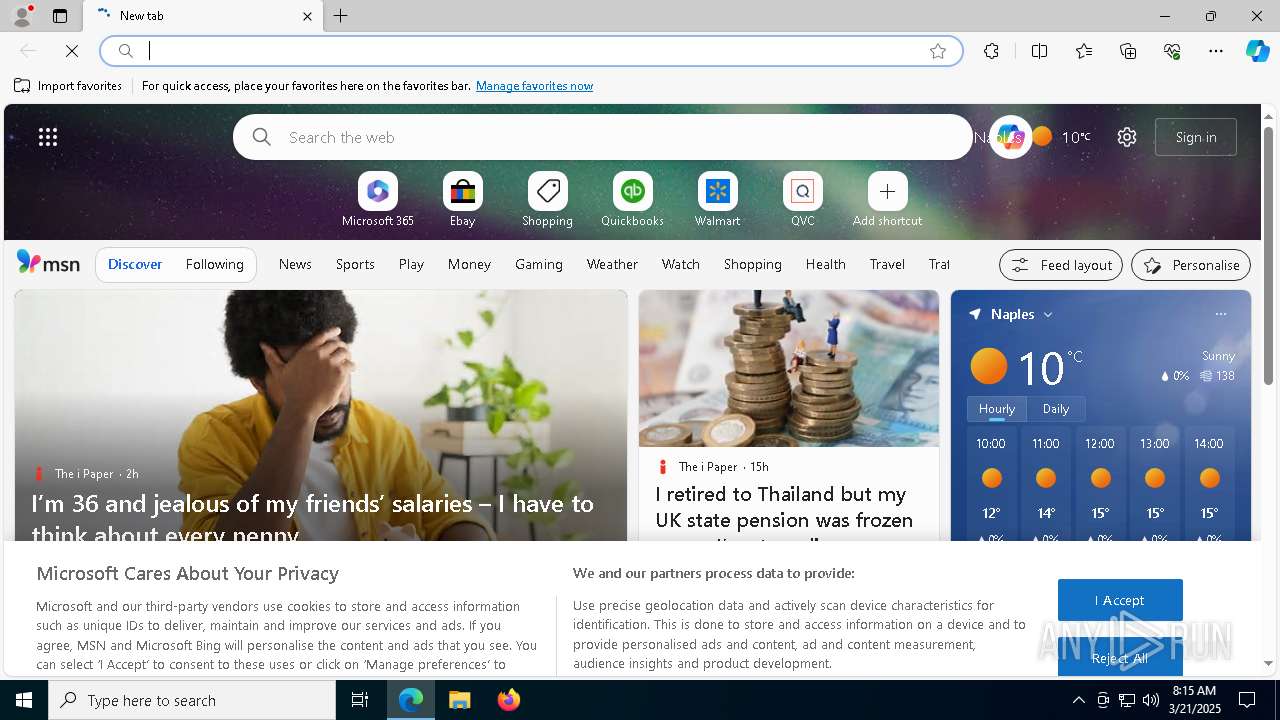Show hidden system tray icons
This screenshot has width=1280, height=720.
tap(1078, 700)
